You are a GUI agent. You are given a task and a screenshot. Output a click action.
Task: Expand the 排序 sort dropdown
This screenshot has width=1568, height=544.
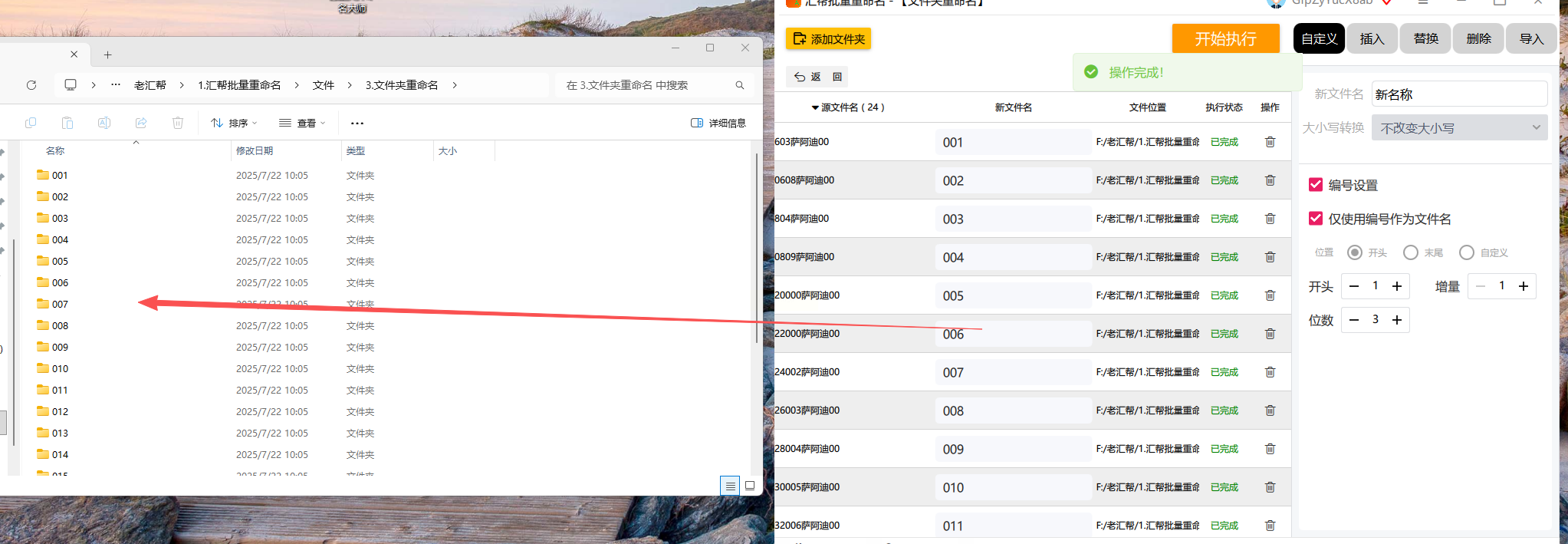tap(234, 123)
